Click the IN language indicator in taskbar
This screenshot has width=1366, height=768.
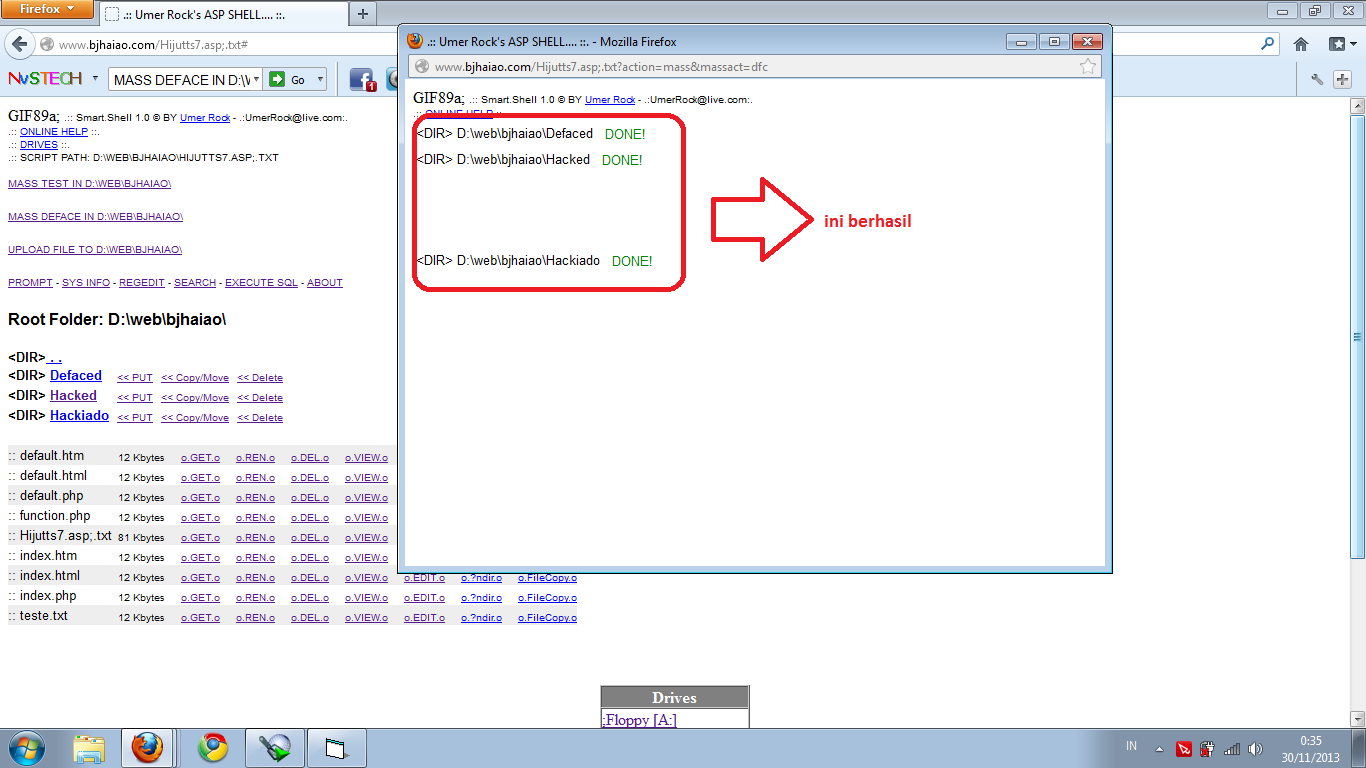click(x=1132, y=746)
